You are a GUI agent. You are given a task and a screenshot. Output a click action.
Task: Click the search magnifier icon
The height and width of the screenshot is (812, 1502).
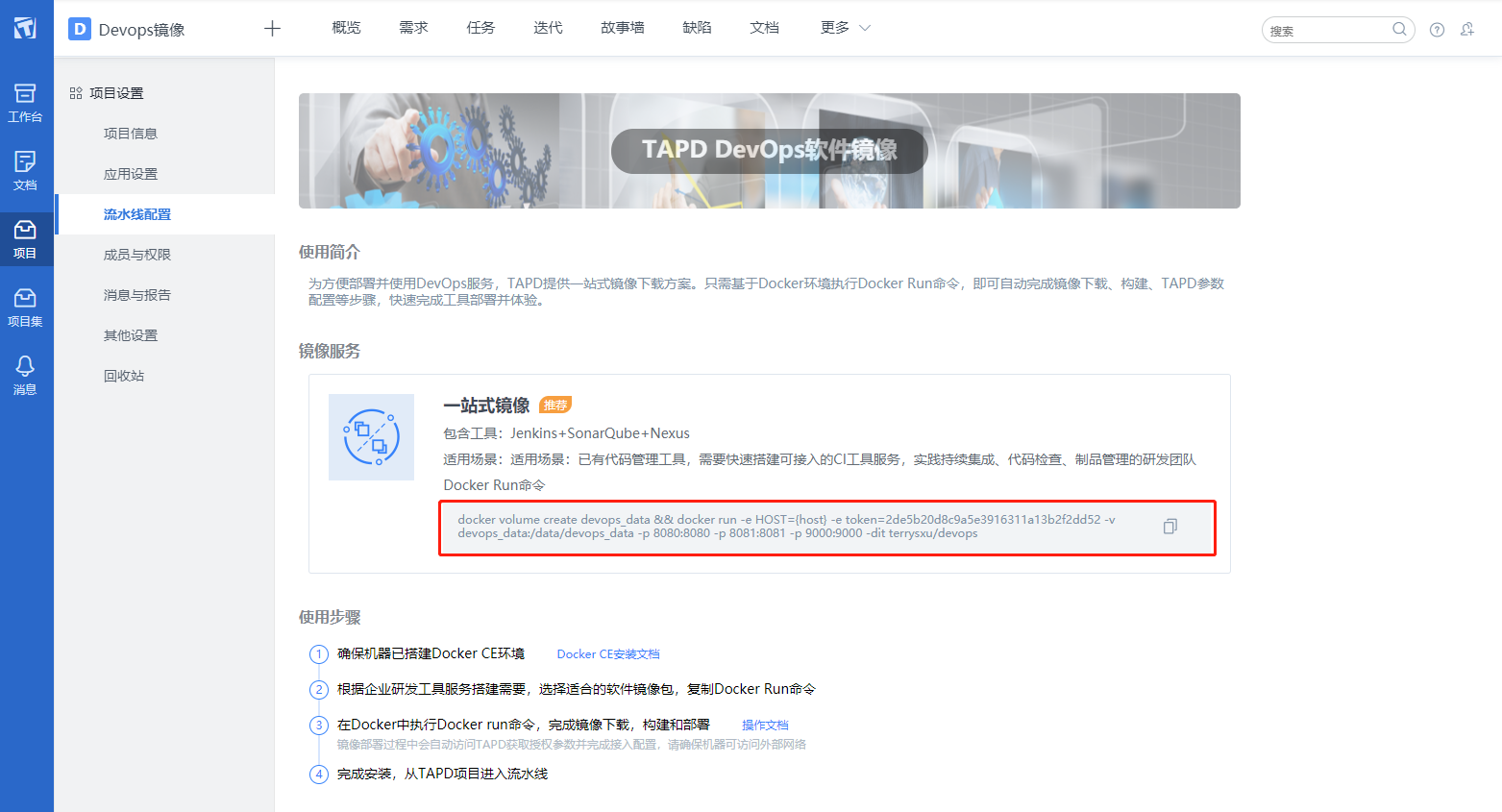tap(1399, 29)
